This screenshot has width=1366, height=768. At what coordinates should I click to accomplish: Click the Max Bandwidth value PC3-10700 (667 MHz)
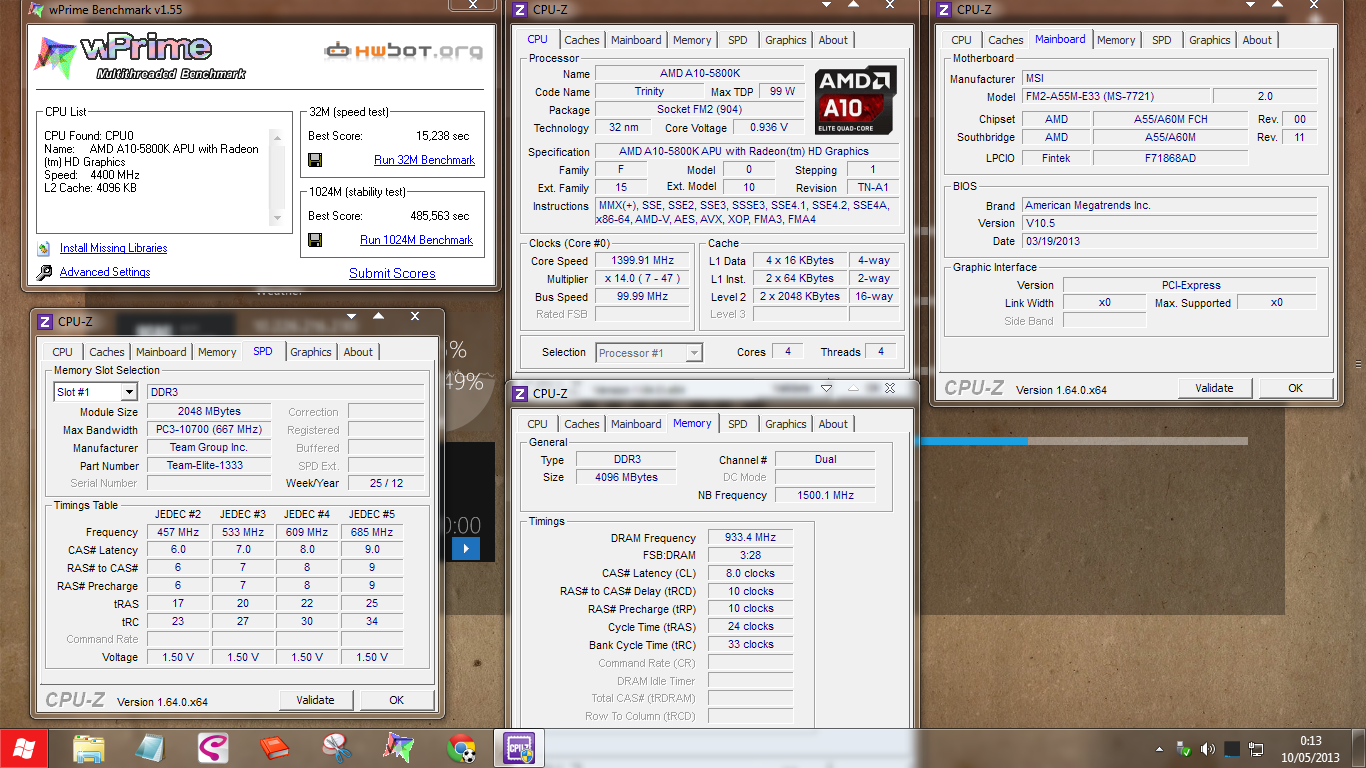click(x=208, y=430)
